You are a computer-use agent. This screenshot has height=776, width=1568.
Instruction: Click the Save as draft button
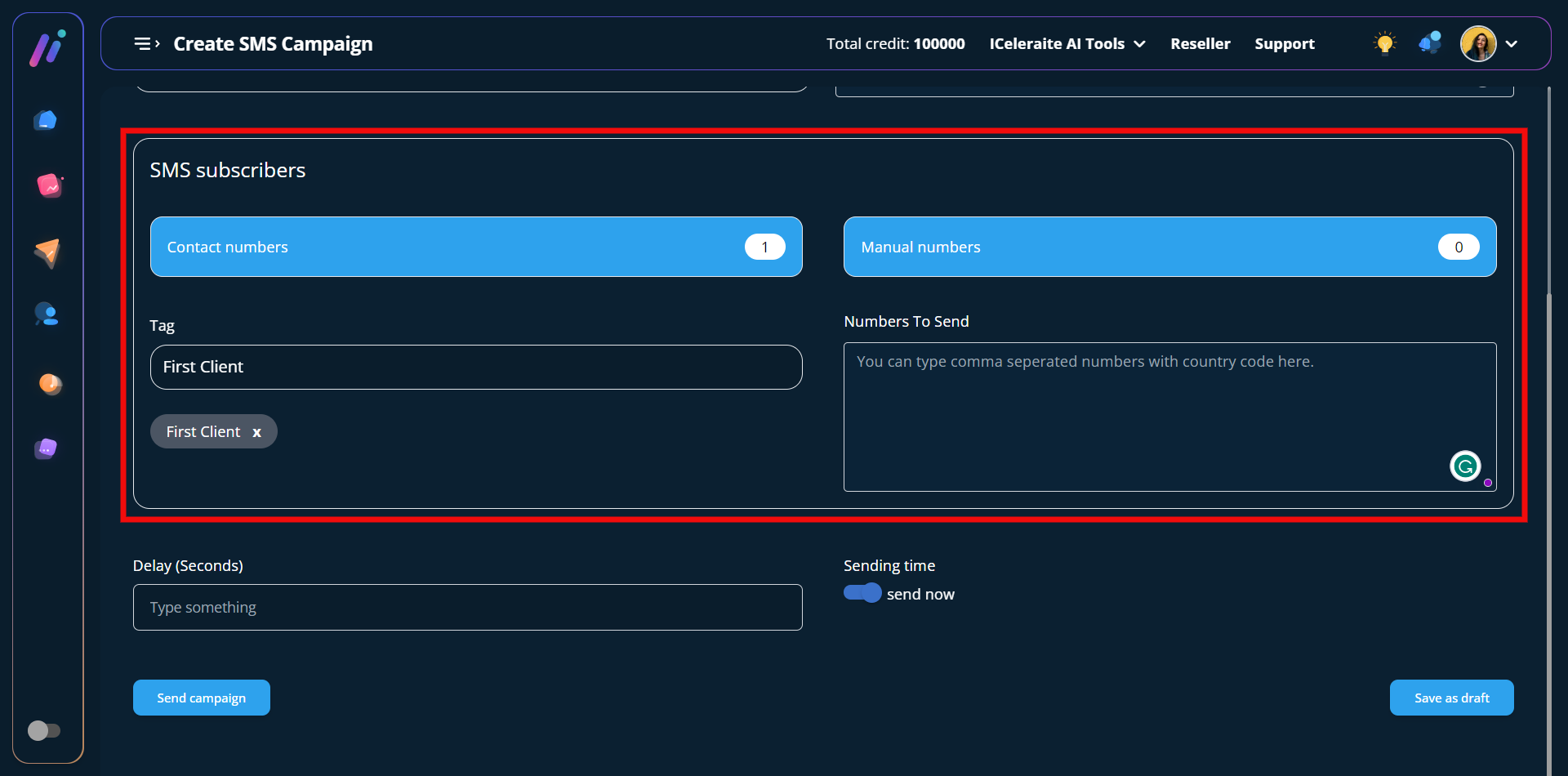coord(1451,698)
